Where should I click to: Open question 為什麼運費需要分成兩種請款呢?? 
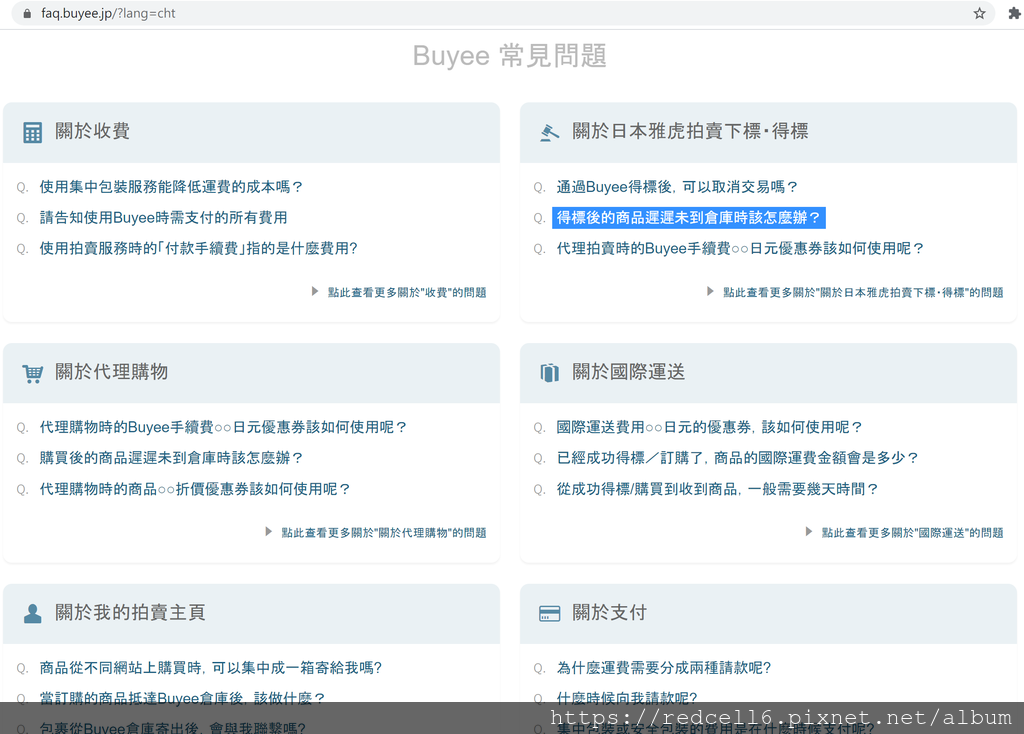tap(664, 667)
